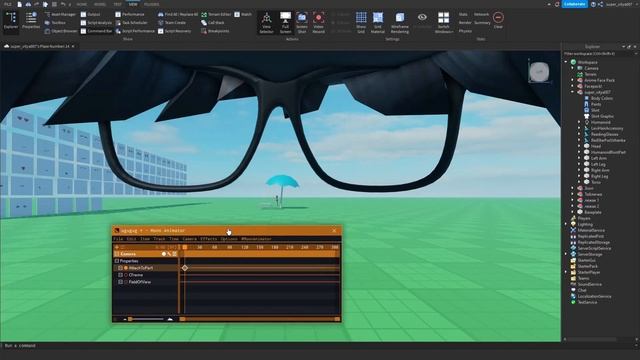Expand the Humanoid node in Explorer
Screen dimensions: 640x360
pyautogui.click(x=579, y=122)
